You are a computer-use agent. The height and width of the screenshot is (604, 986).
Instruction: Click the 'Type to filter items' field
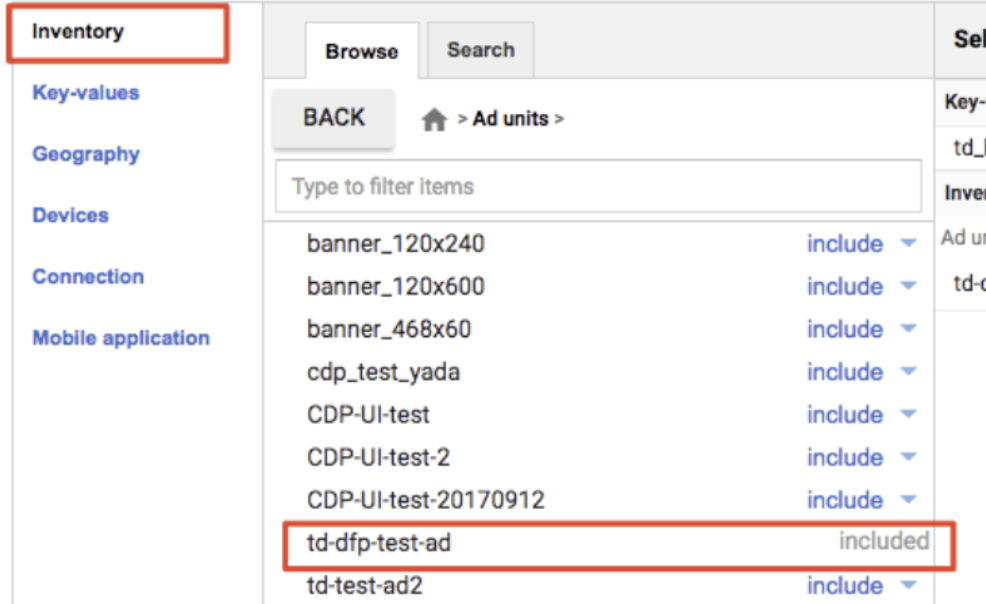coord(597,186)
